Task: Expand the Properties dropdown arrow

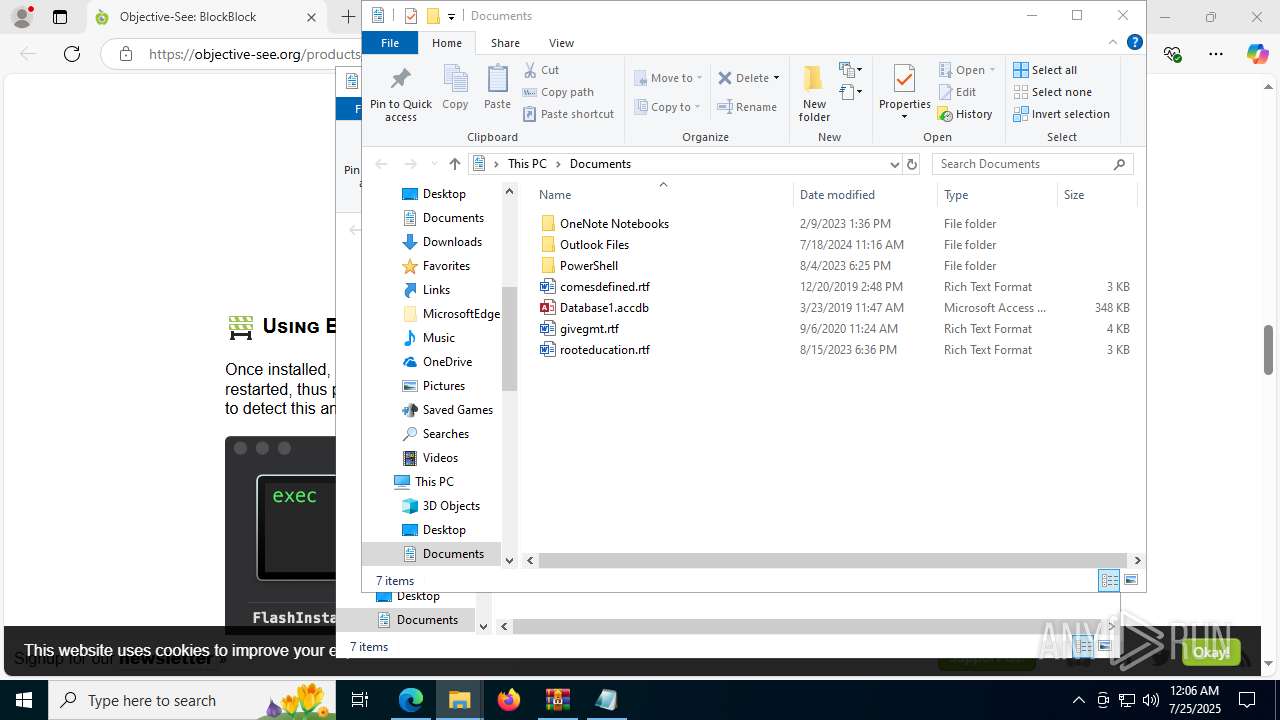Action: 904,117
